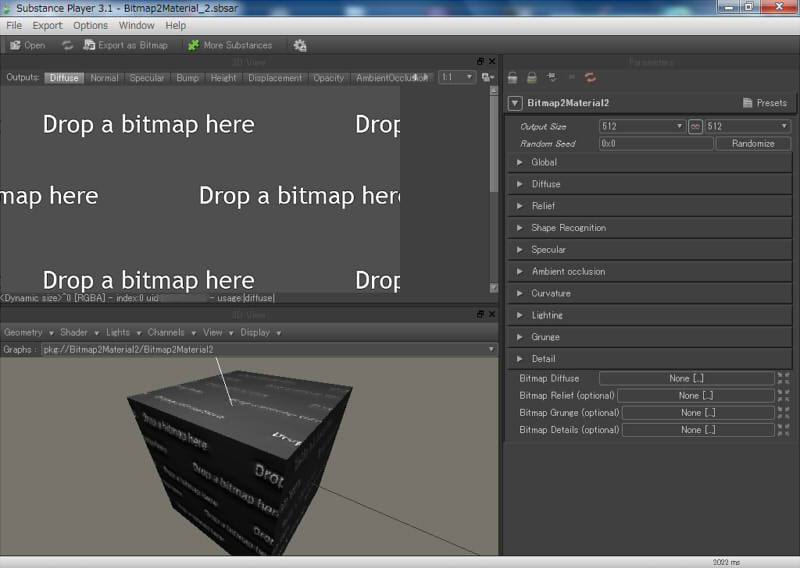The width and height of the screenshot is (800, 568).
Task: Click the 2D view options icon beside zoom
Action: [x=487, y=78]
